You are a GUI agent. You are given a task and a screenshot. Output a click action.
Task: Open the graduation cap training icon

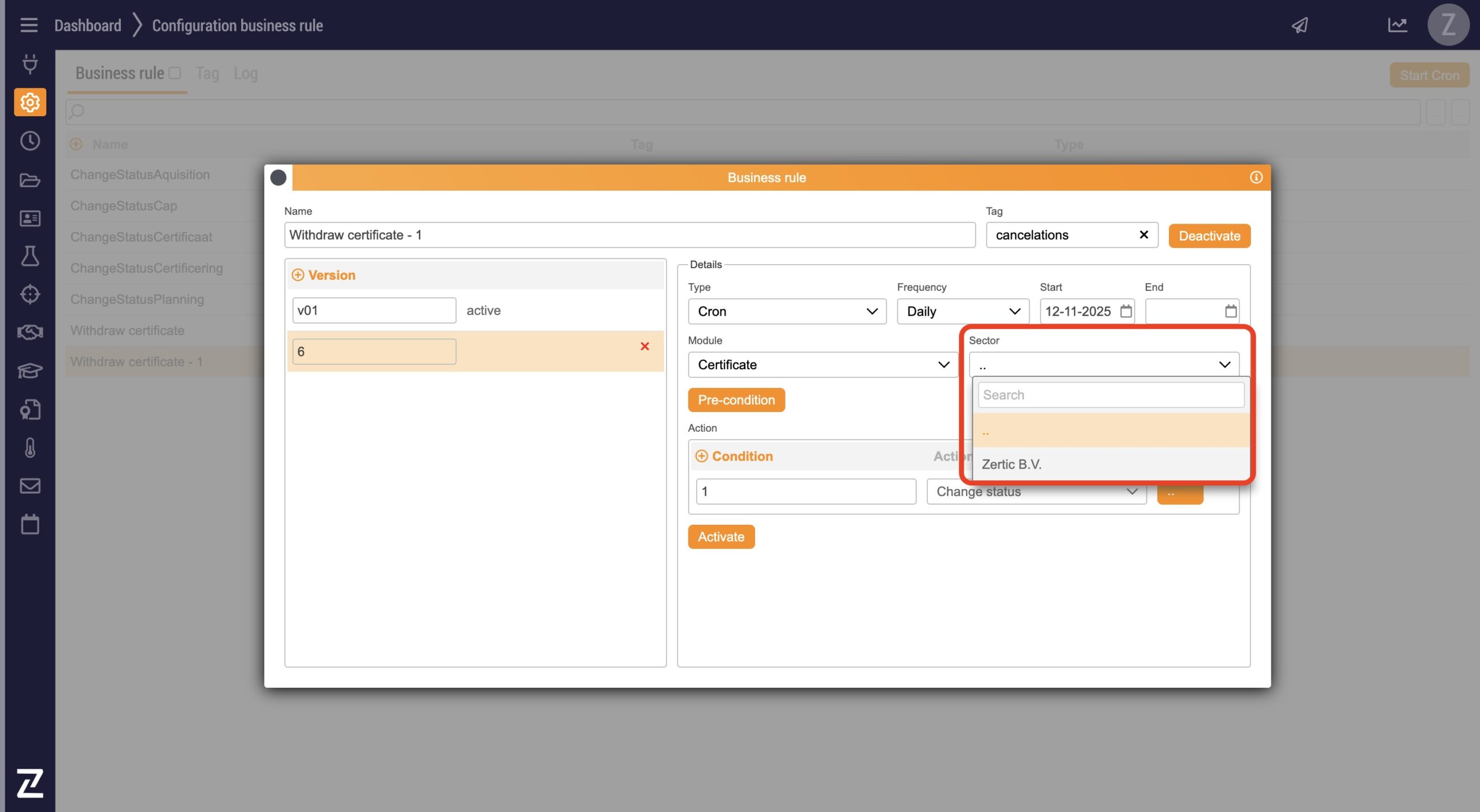[x=29, y=370]
